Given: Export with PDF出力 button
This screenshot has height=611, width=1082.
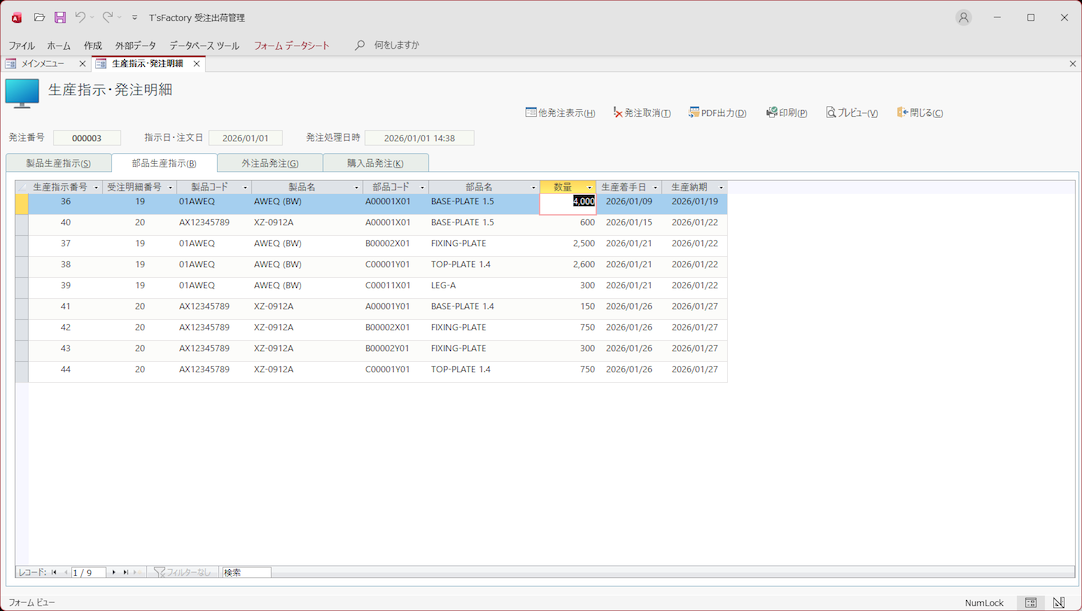Looking at the screenshot, I should tap(717, 113).
